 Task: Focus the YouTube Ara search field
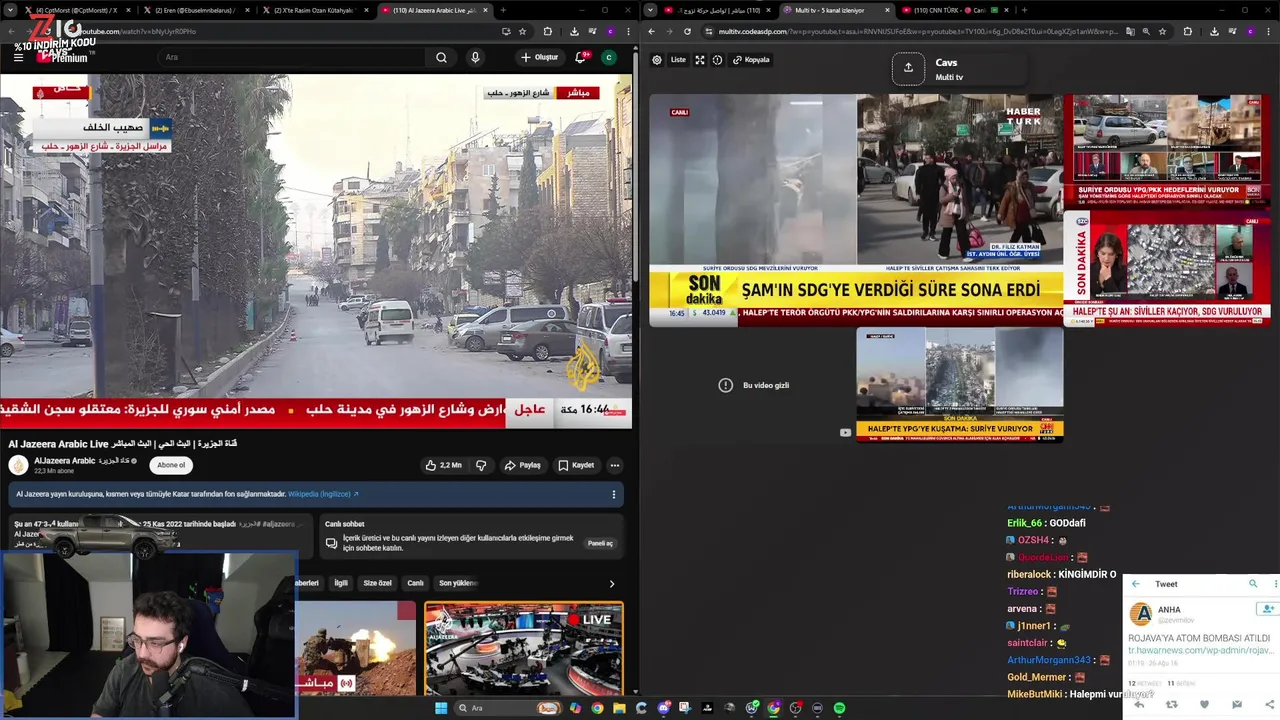tap(292, 57)
